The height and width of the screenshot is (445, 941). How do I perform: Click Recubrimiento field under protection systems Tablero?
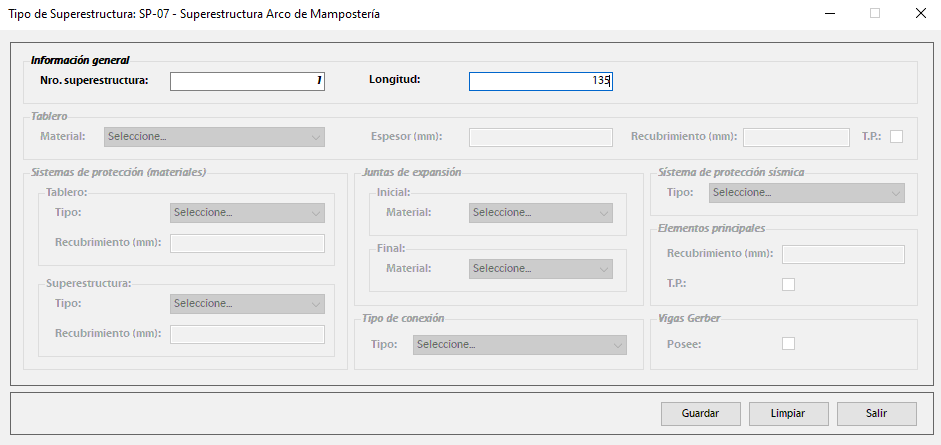coord(247,243)
